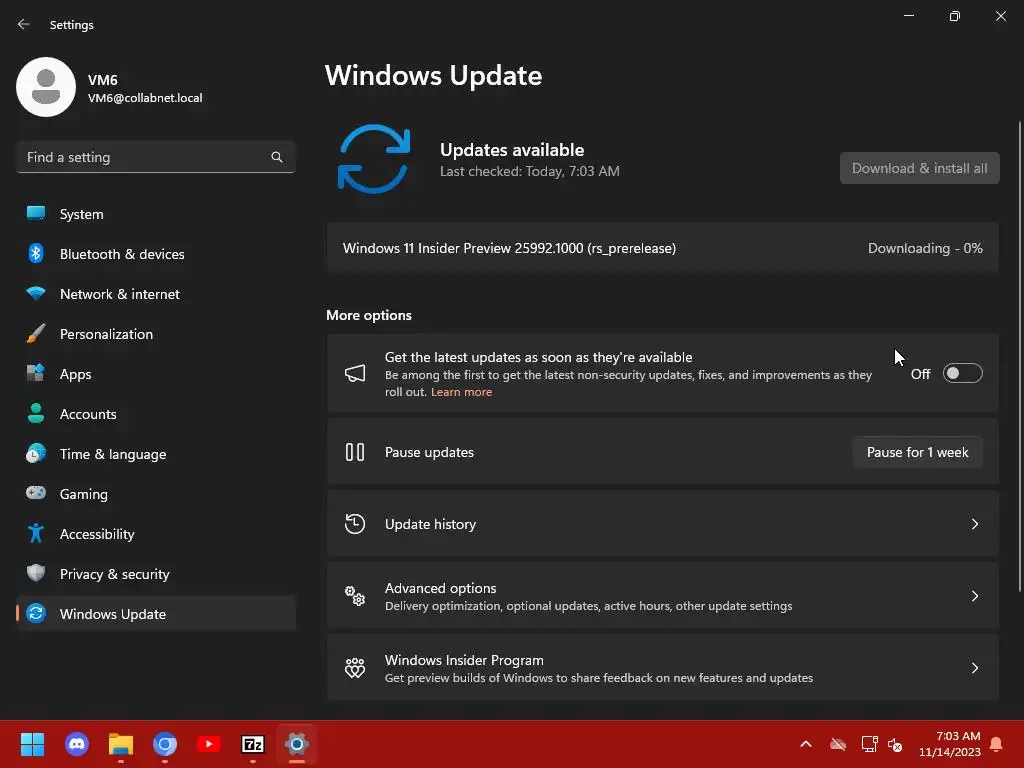Image resolution: width=1024 pixels, height=768 pixels.
Task: Click the 7:03 AM taskbar clock
Action: tap(950, 744)
